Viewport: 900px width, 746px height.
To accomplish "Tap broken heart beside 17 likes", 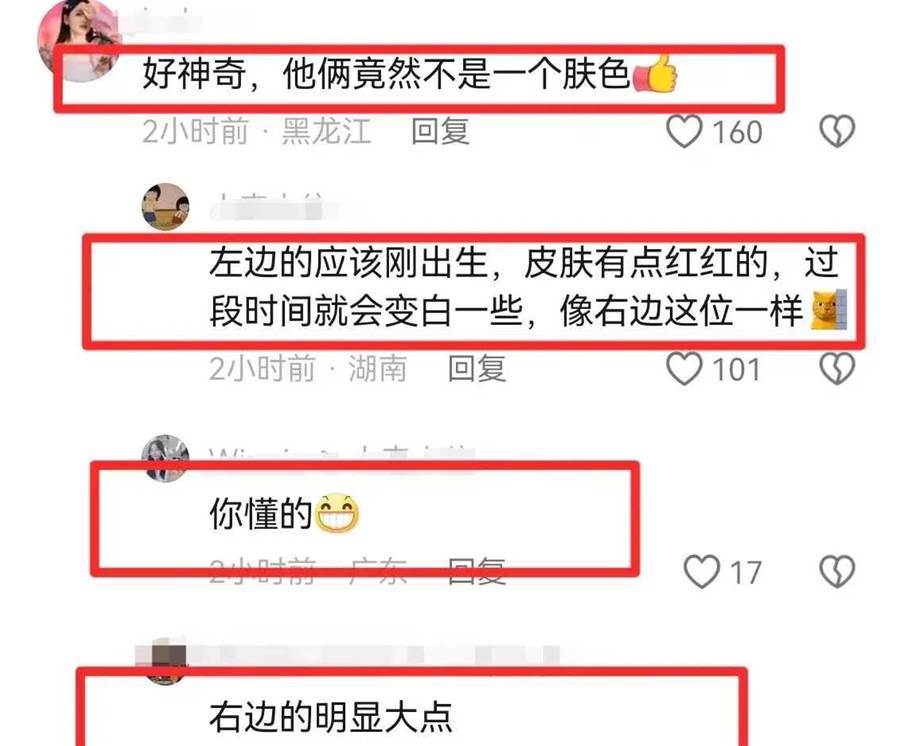I will 837,572.
